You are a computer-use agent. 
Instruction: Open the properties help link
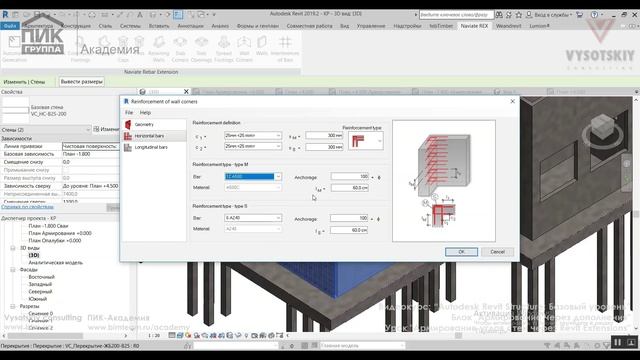27,207
